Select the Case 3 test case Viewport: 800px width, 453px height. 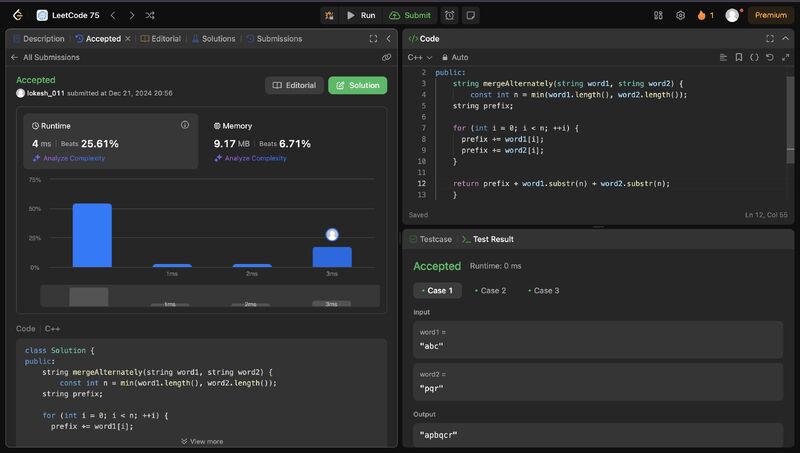(542, 290)
